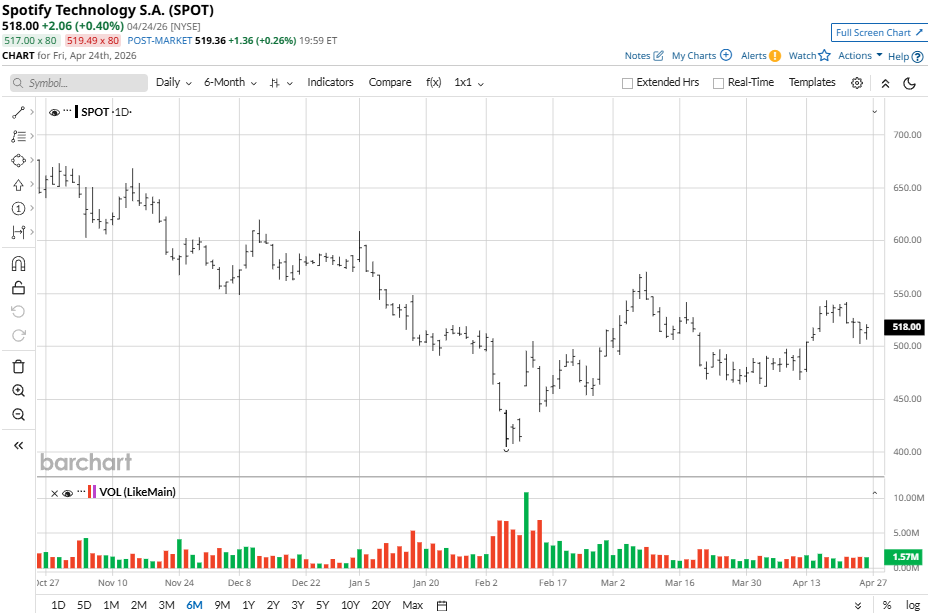Pick the numbered circle annotation tool

pos(18,208)
